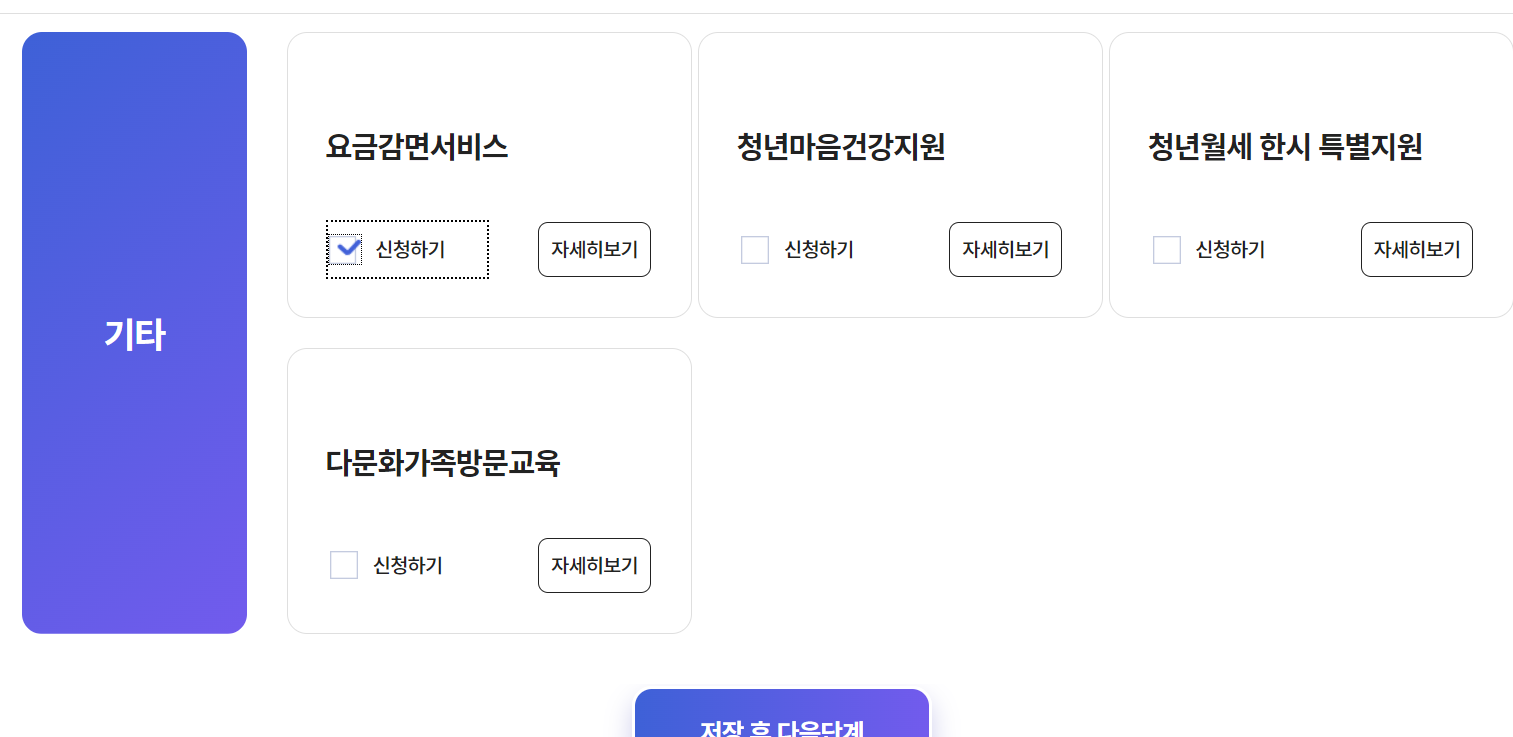
Task: Select the 기타 category panel
Action: (134, 333)
